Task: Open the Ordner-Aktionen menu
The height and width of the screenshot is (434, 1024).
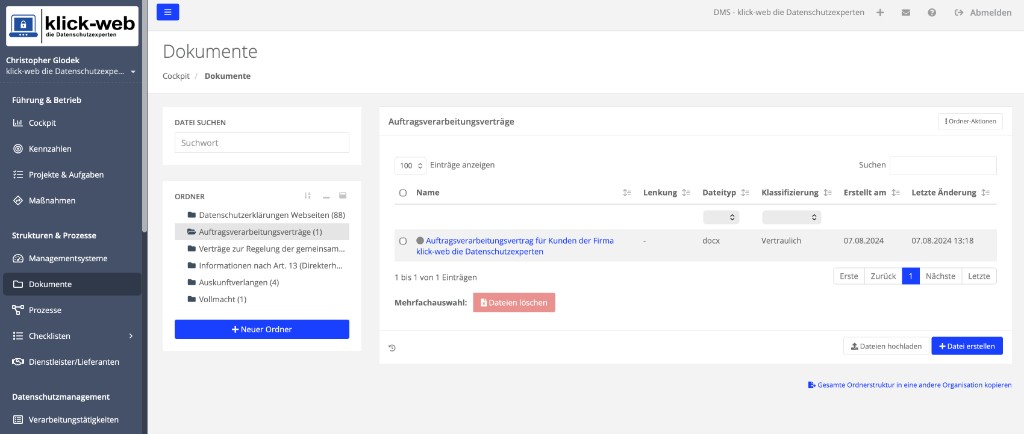Action: point(970,121)
